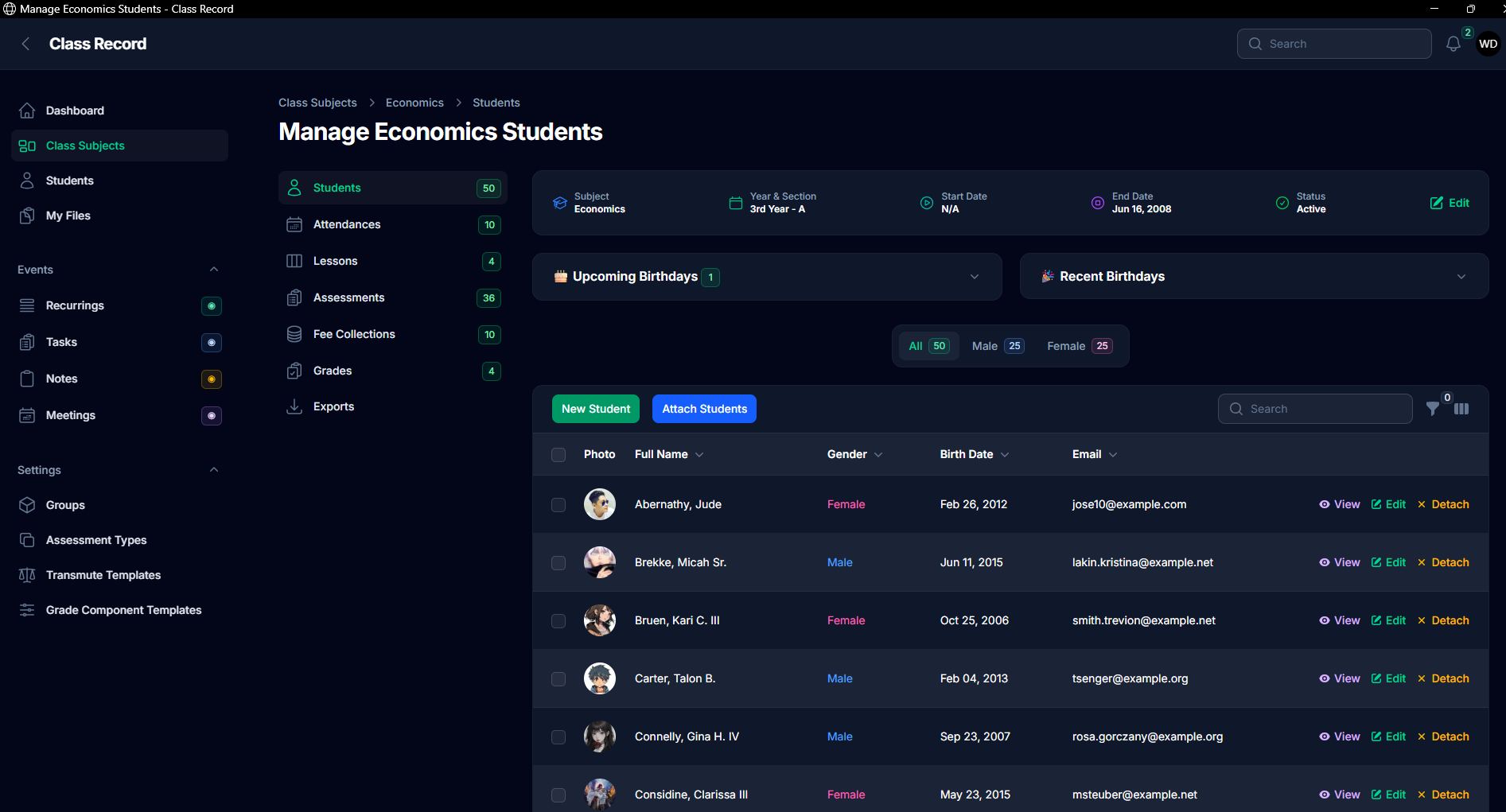This screenshot has height=812, width=1506.
Task: Expand the Recent Birthdays panel
Action: point(1461,277)
